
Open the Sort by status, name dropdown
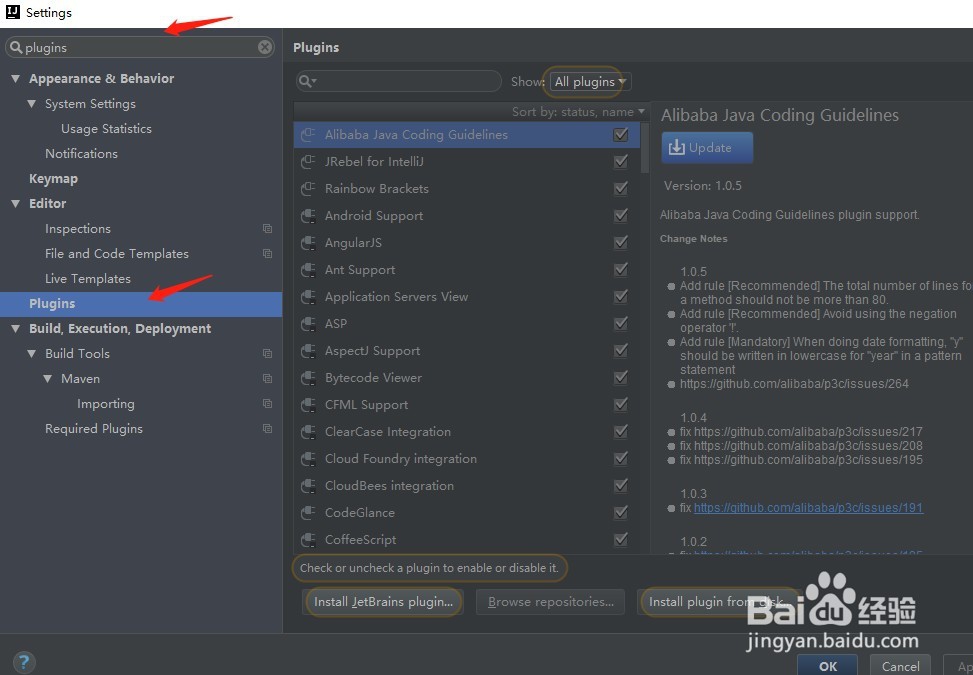point(578,112)
